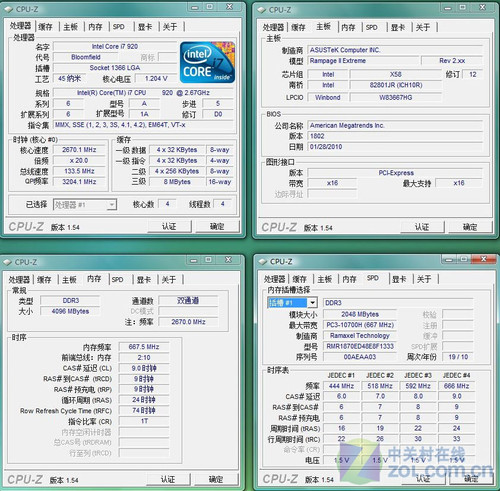Select SPD tab in the processor CPU-Z window

[x=119, y=27]
